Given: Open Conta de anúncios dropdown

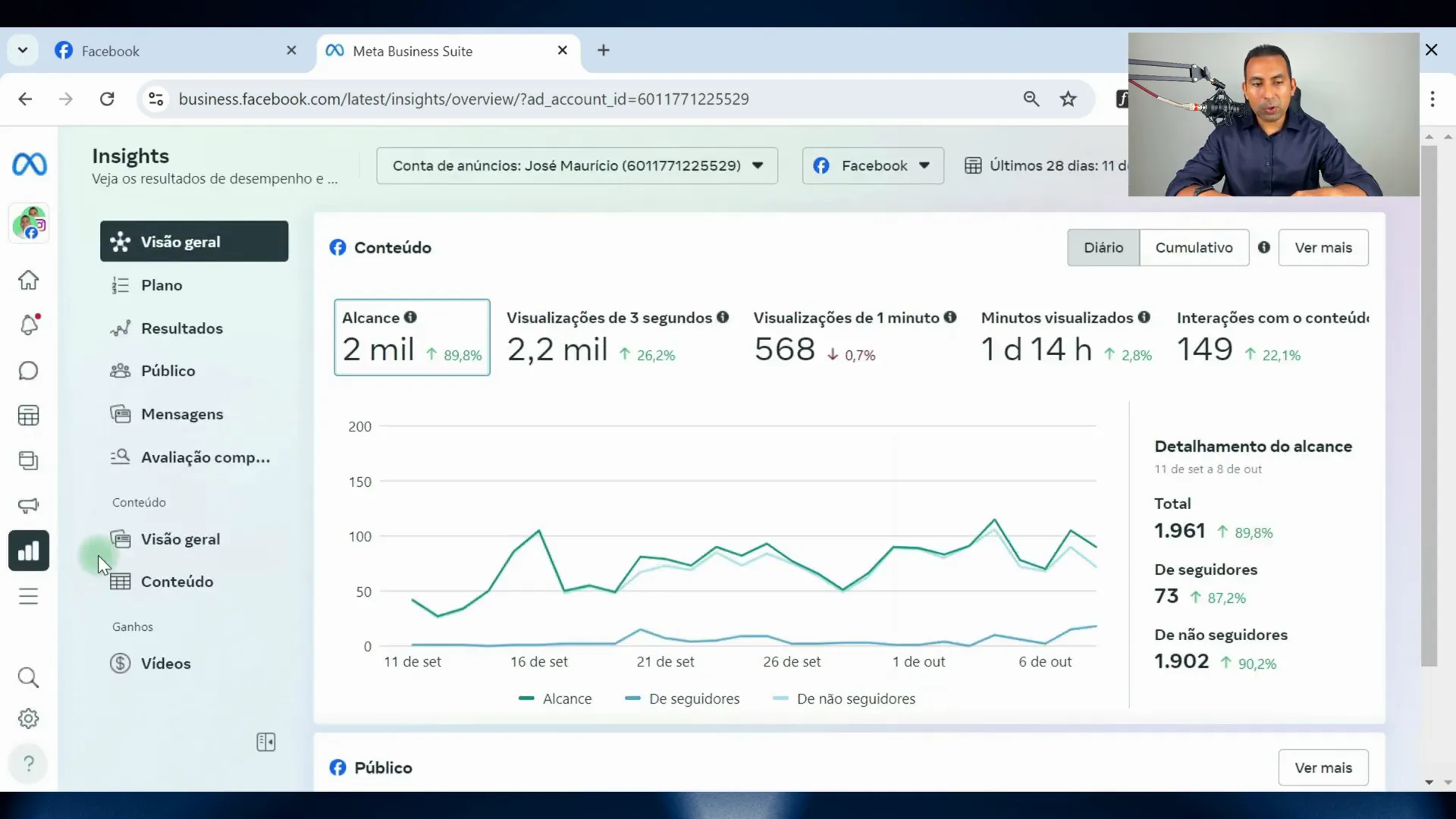Looking at the screenshot, I should click(577, 165).
